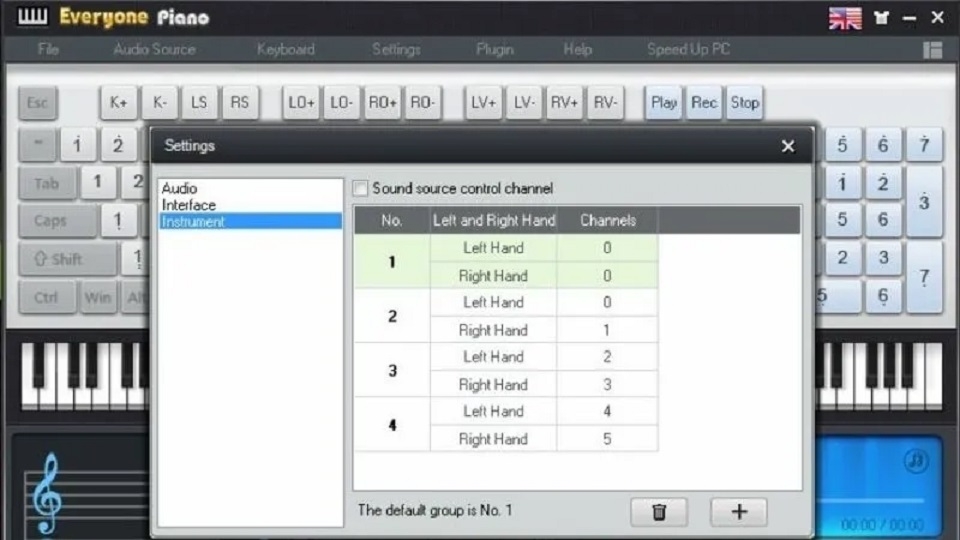Click the Stop button
Viewport: 960px width, 540px height.
744,102
